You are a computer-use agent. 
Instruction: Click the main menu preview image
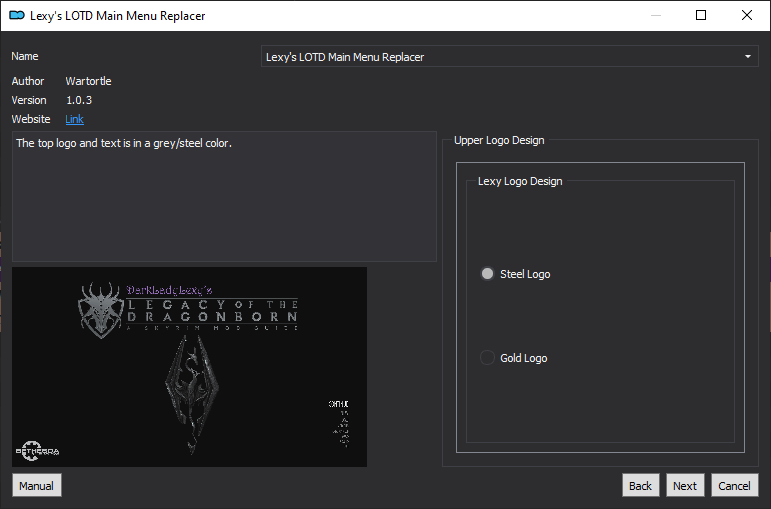[189, 367]
